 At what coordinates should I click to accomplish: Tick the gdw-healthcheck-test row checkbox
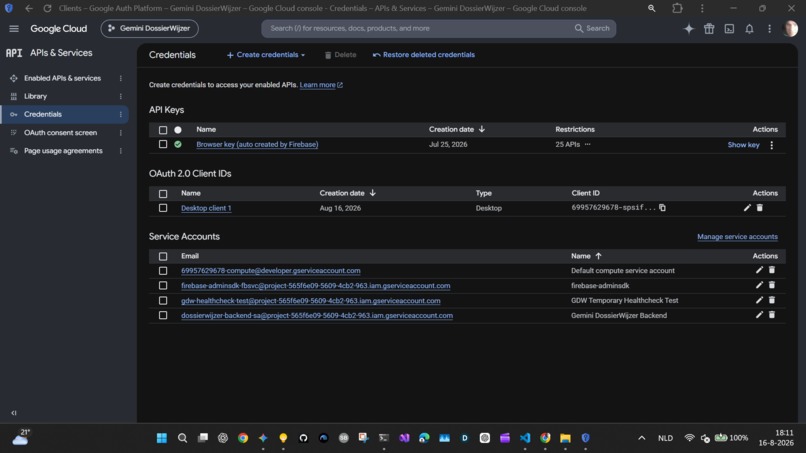[x=163, y=300]
